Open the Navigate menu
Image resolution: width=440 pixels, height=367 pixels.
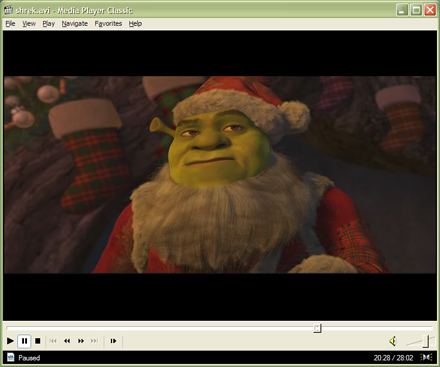click(x=75, y=24)
